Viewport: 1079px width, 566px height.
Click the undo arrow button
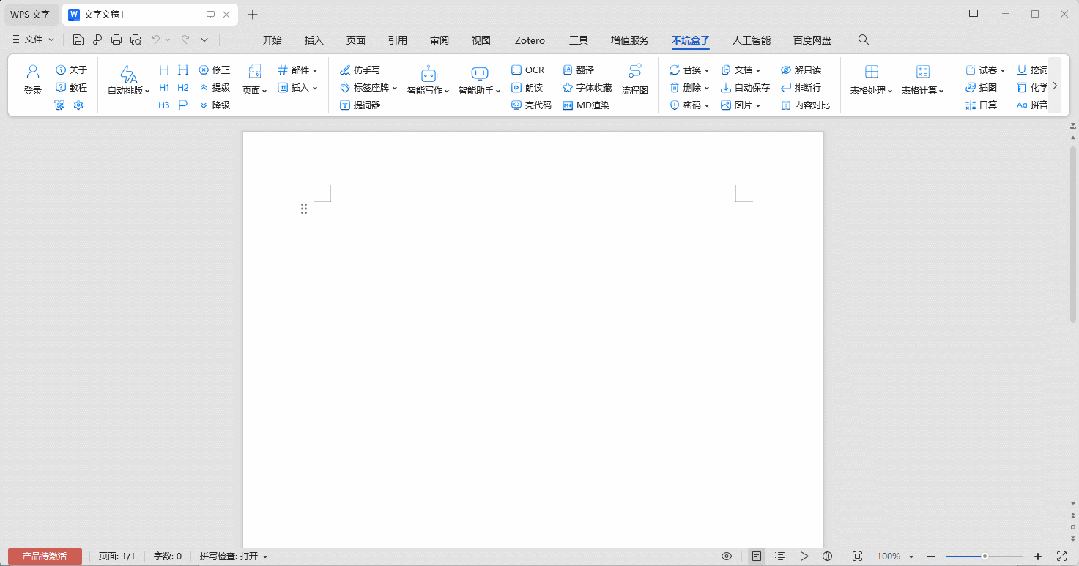pyautogui.click(x=156, y=40)
